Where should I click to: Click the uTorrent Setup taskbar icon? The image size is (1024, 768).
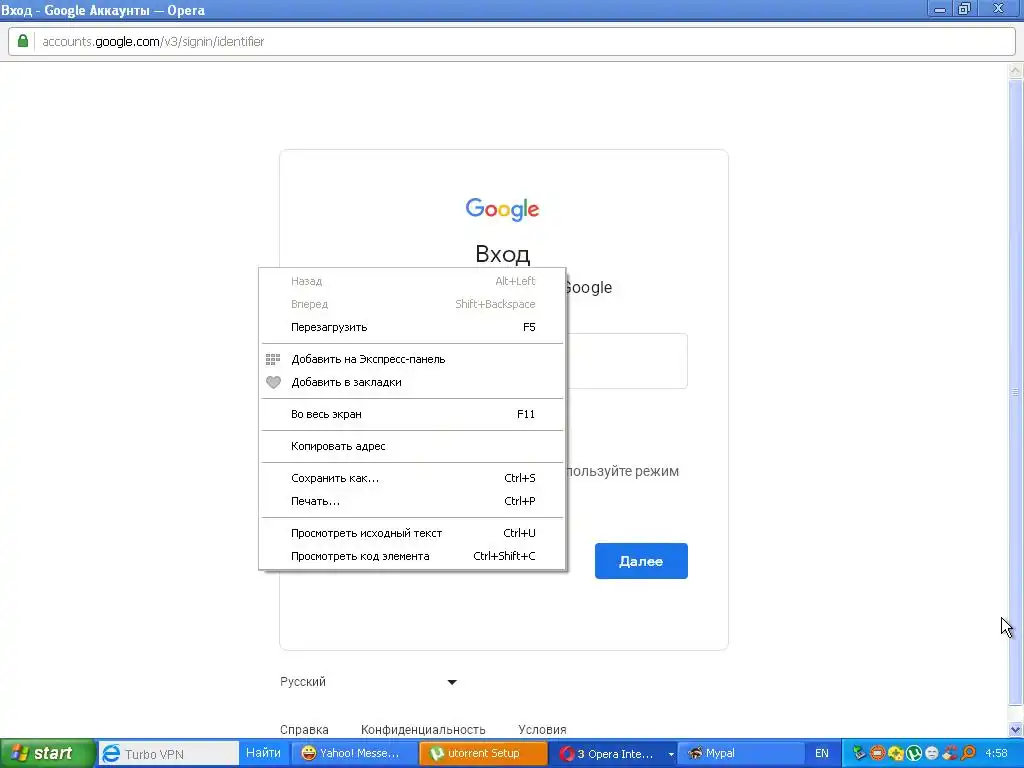436,754
